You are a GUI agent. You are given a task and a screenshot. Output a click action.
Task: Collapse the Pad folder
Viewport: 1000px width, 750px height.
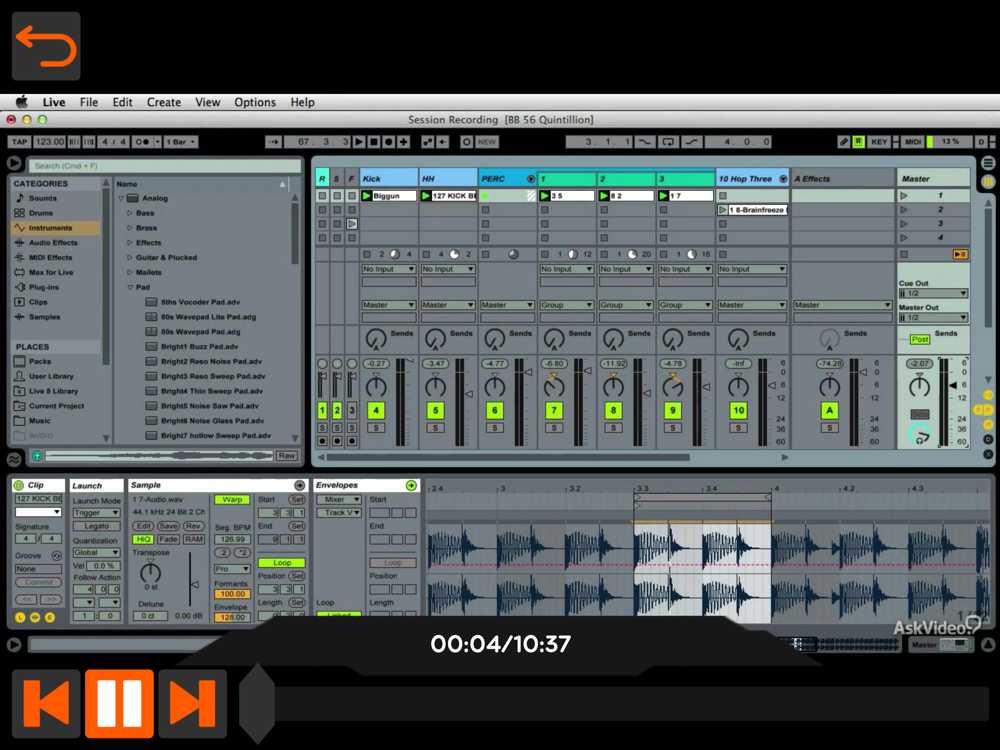point(129,288)
